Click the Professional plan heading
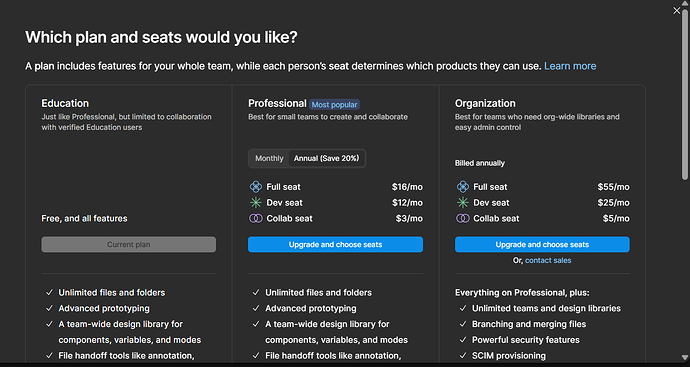 coord(277,103)
